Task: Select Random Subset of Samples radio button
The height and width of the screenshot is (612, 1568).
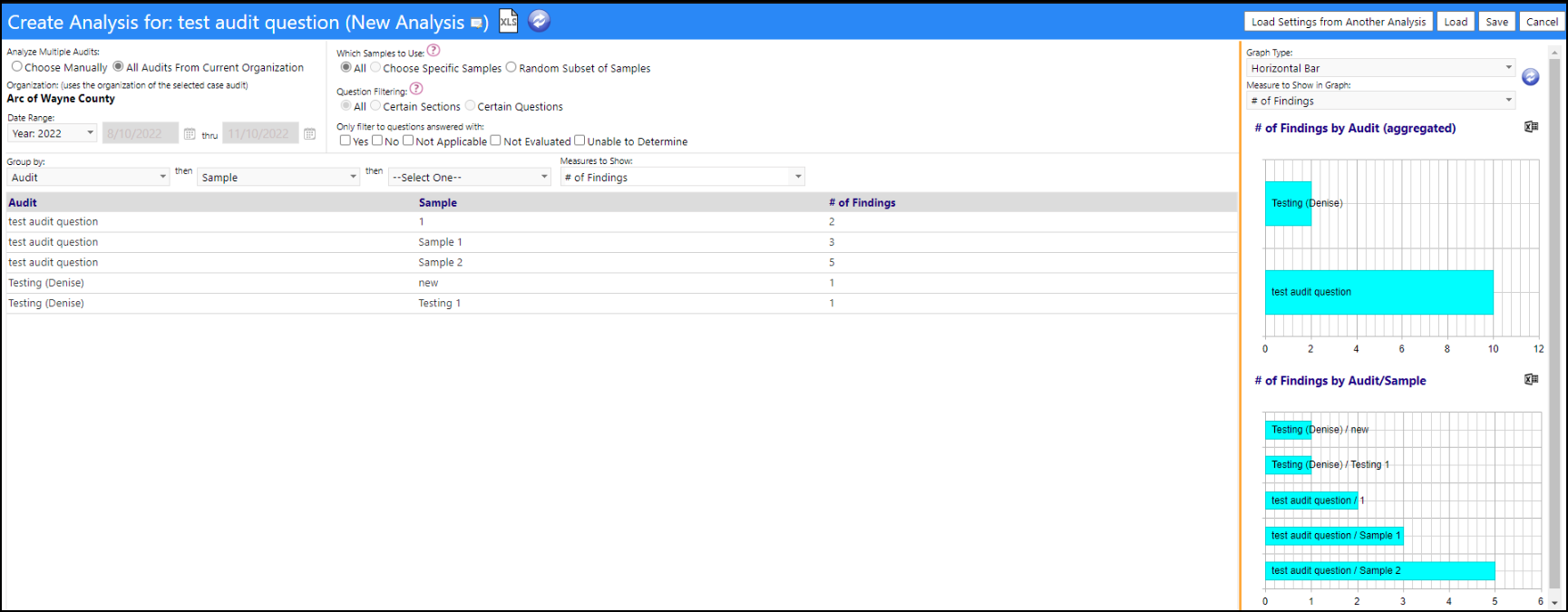Action: (511, 67)
